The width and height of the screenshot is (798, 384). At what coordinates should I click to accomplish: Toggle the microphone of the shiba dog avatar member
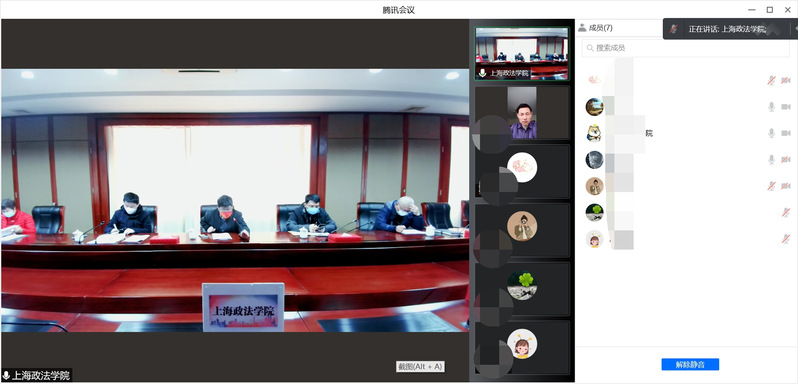[x=772, y=133]
